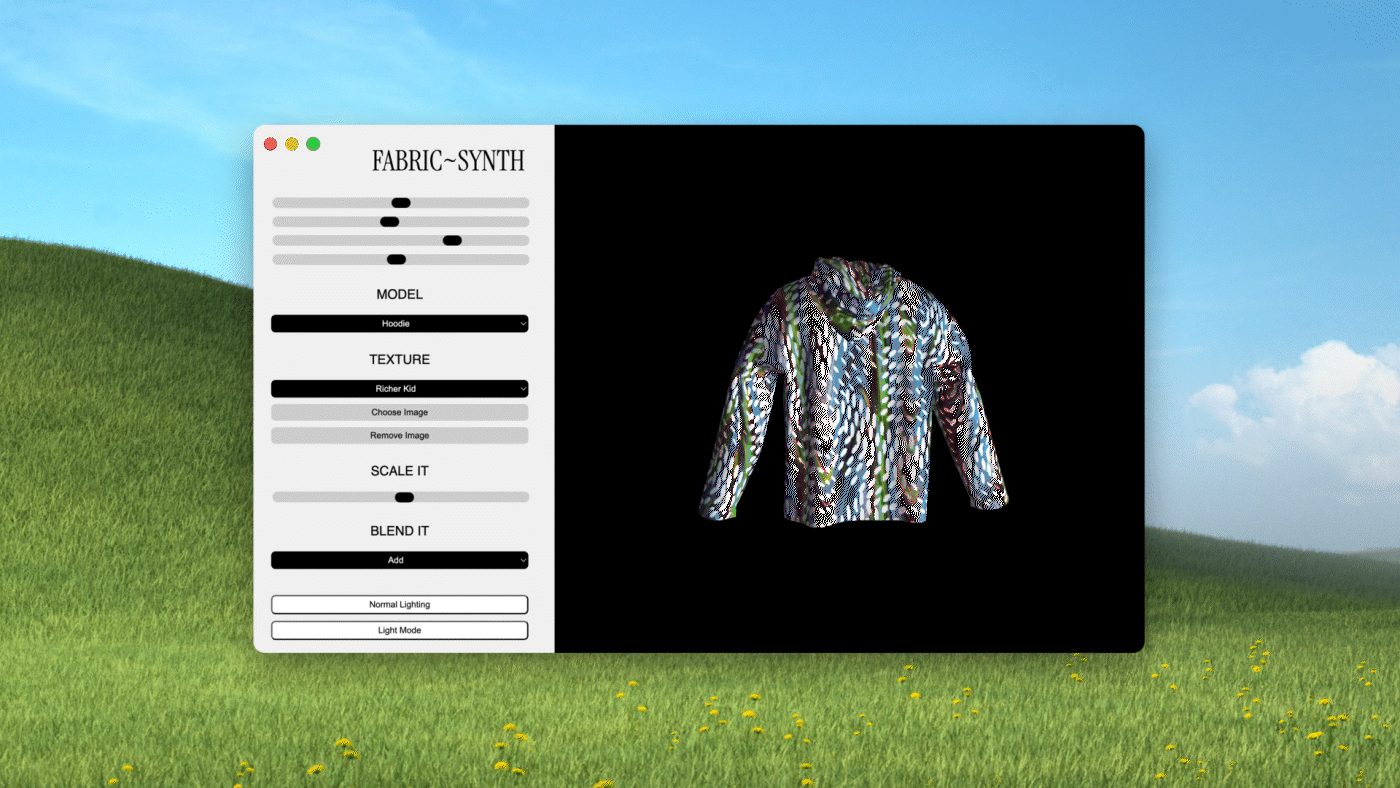The height and width of the screenshot is (788, 1400).
Task: Close the window with red button
Action: 270,144
